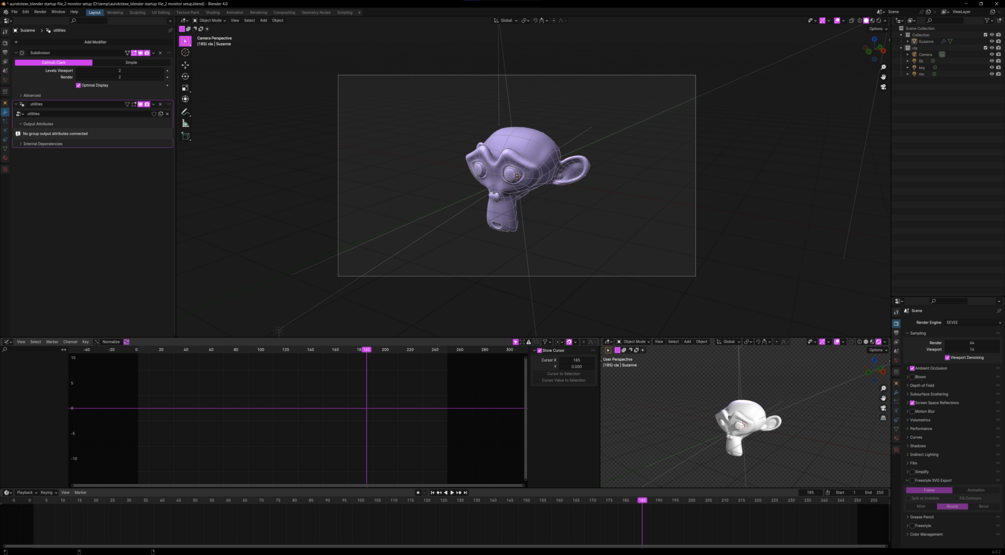This screenshot has width=1005, height=555.
Task: Toggle X-ray in main viewport header
Action: [851, 21]
